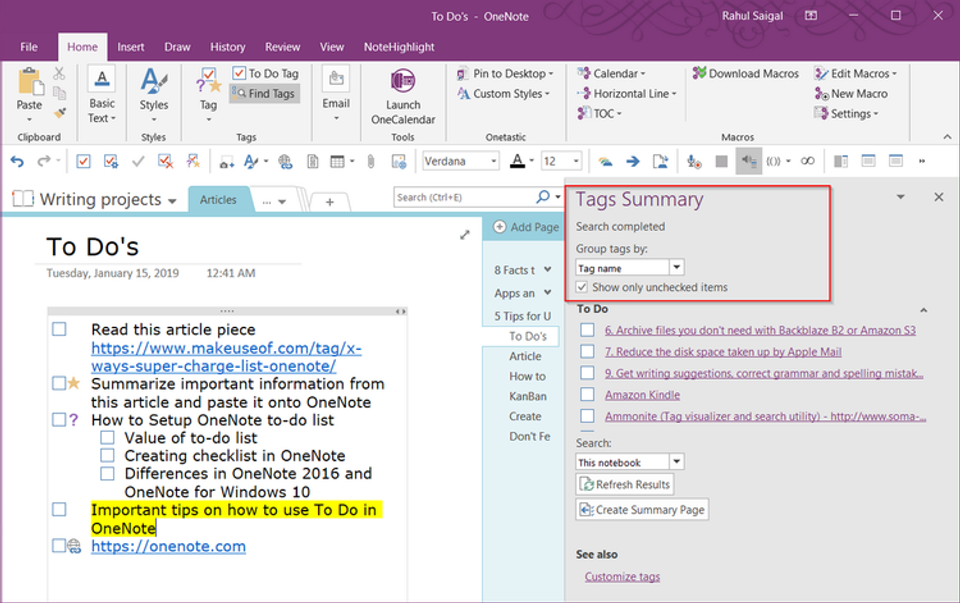960x603 pixels.
Task: Click the Download Macros button
Action: point(746,73)
